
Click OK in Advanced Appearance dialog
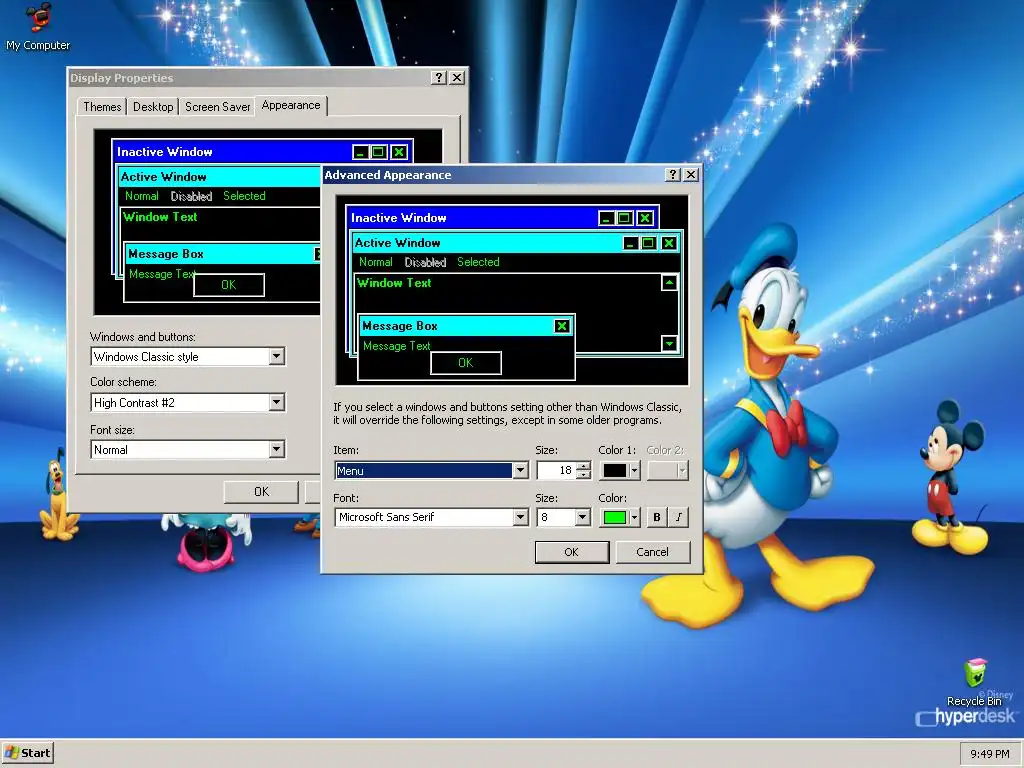[x=571, y=552]
